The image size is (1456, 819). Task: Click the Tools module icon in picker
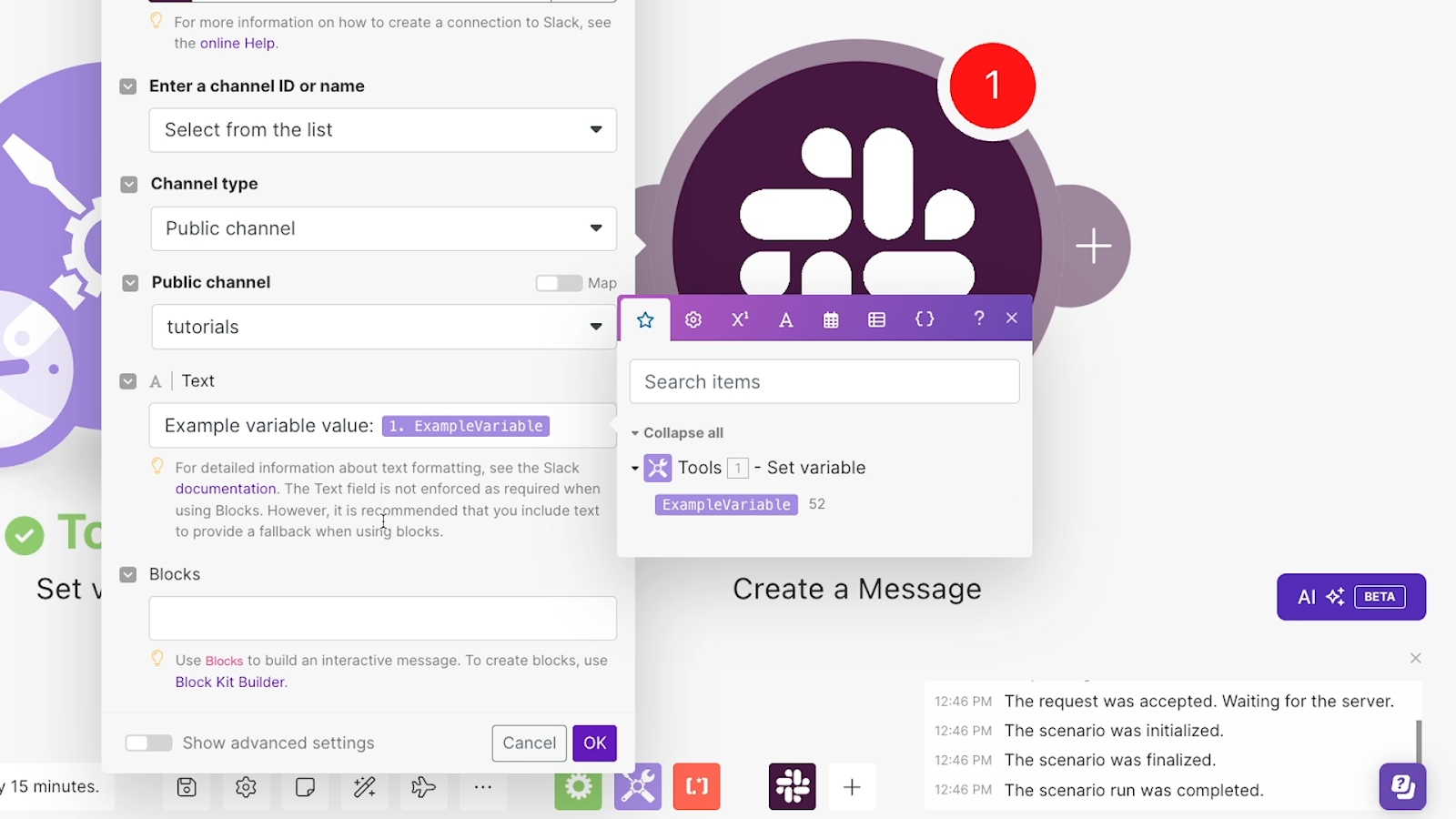(658, 468)
